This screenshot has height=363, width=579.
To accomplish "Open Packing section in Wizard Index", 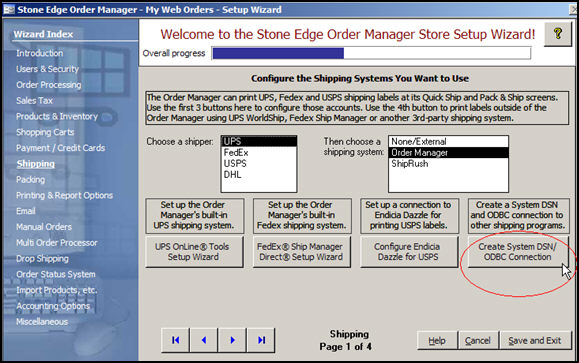I will [31, 180].
